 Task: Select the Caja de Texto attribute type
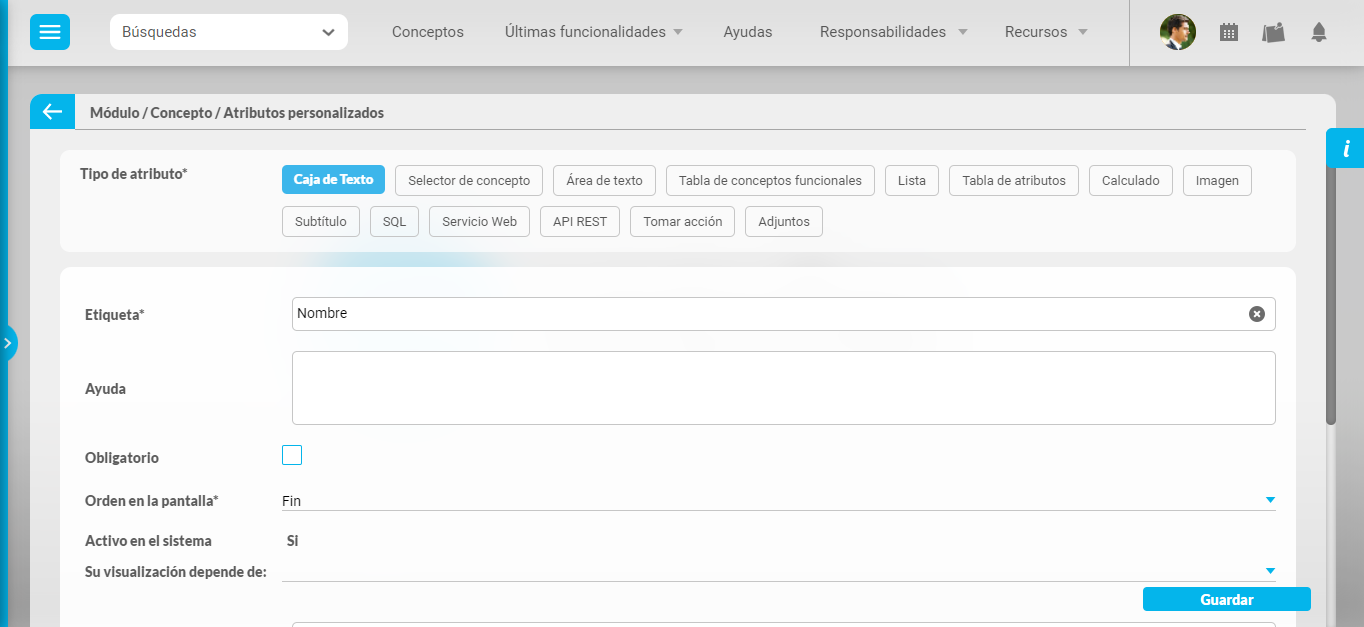[333, 180]
